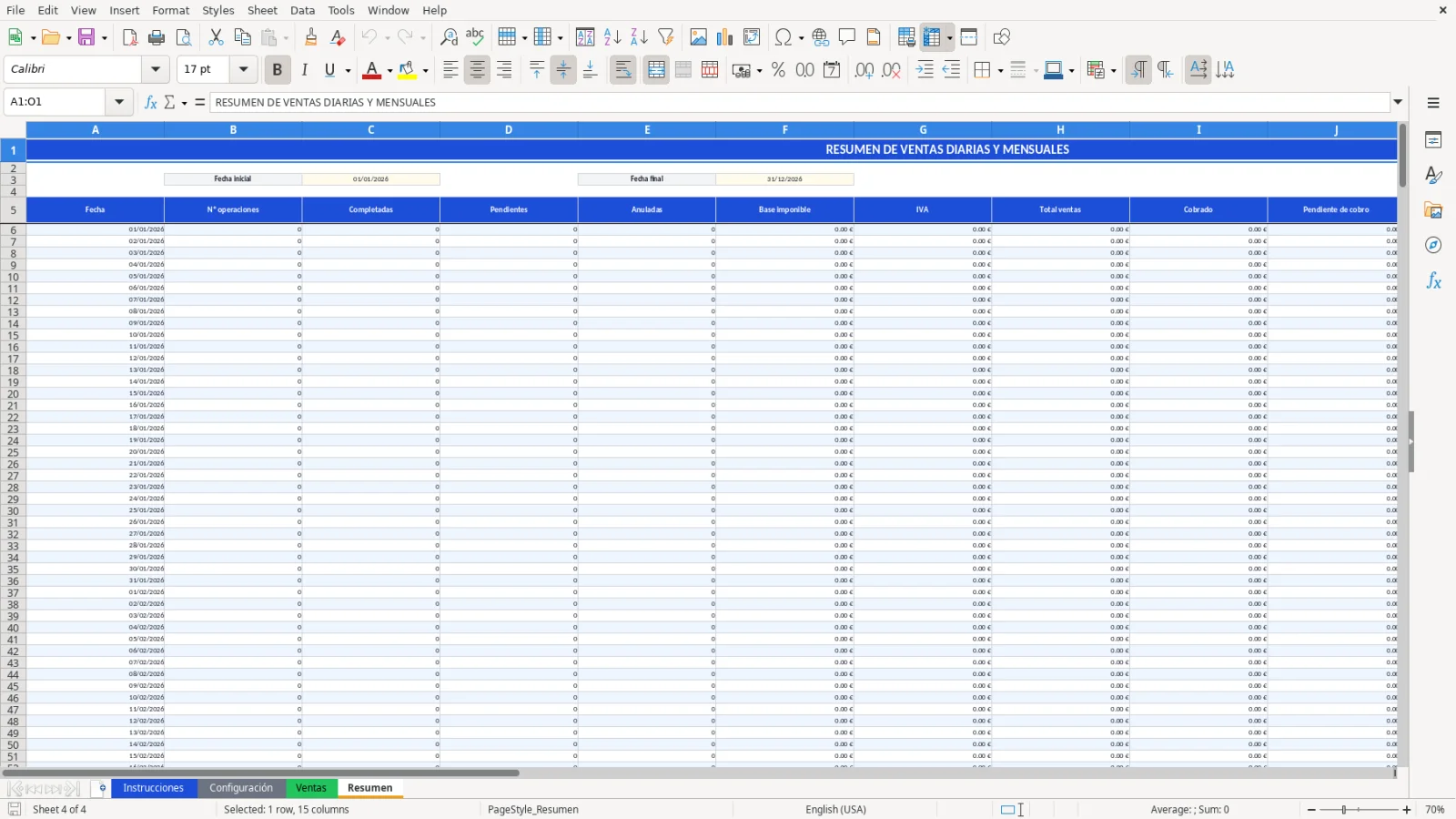
Task: Click the Insert Chart icon
Action: coord(724,37)
